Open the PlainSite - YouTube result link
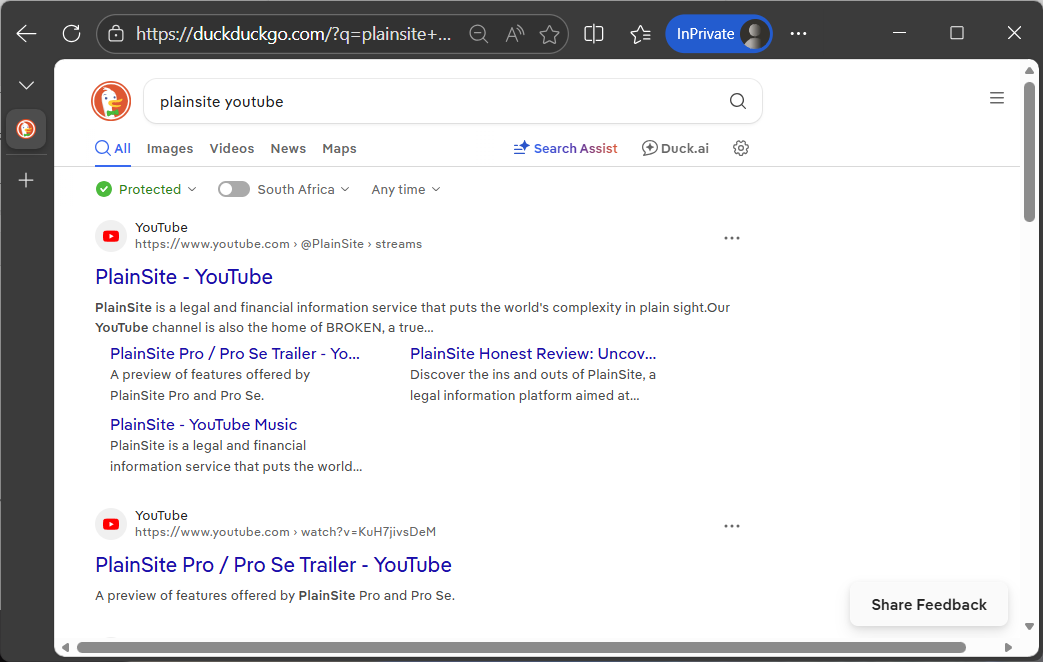Viewport: 1043px width, 662px height. point(184,277)
